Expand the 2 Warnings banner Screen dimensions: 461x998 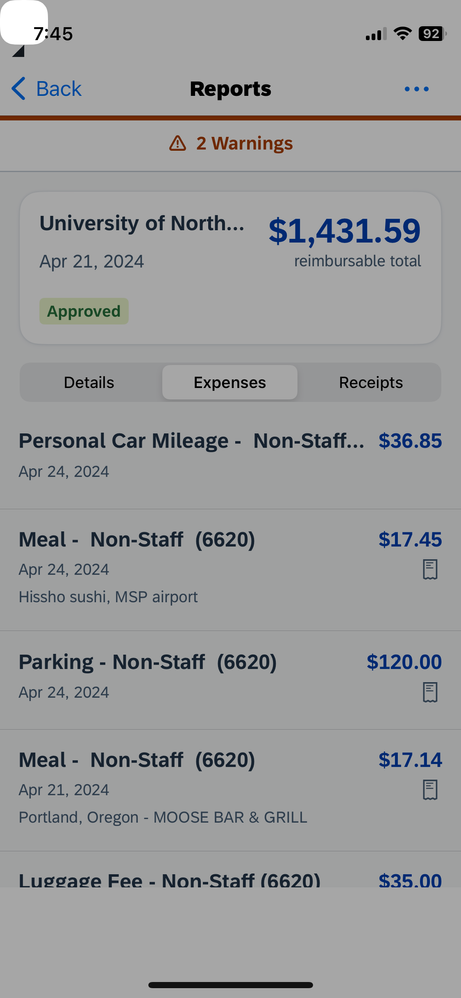click(230, 144)
